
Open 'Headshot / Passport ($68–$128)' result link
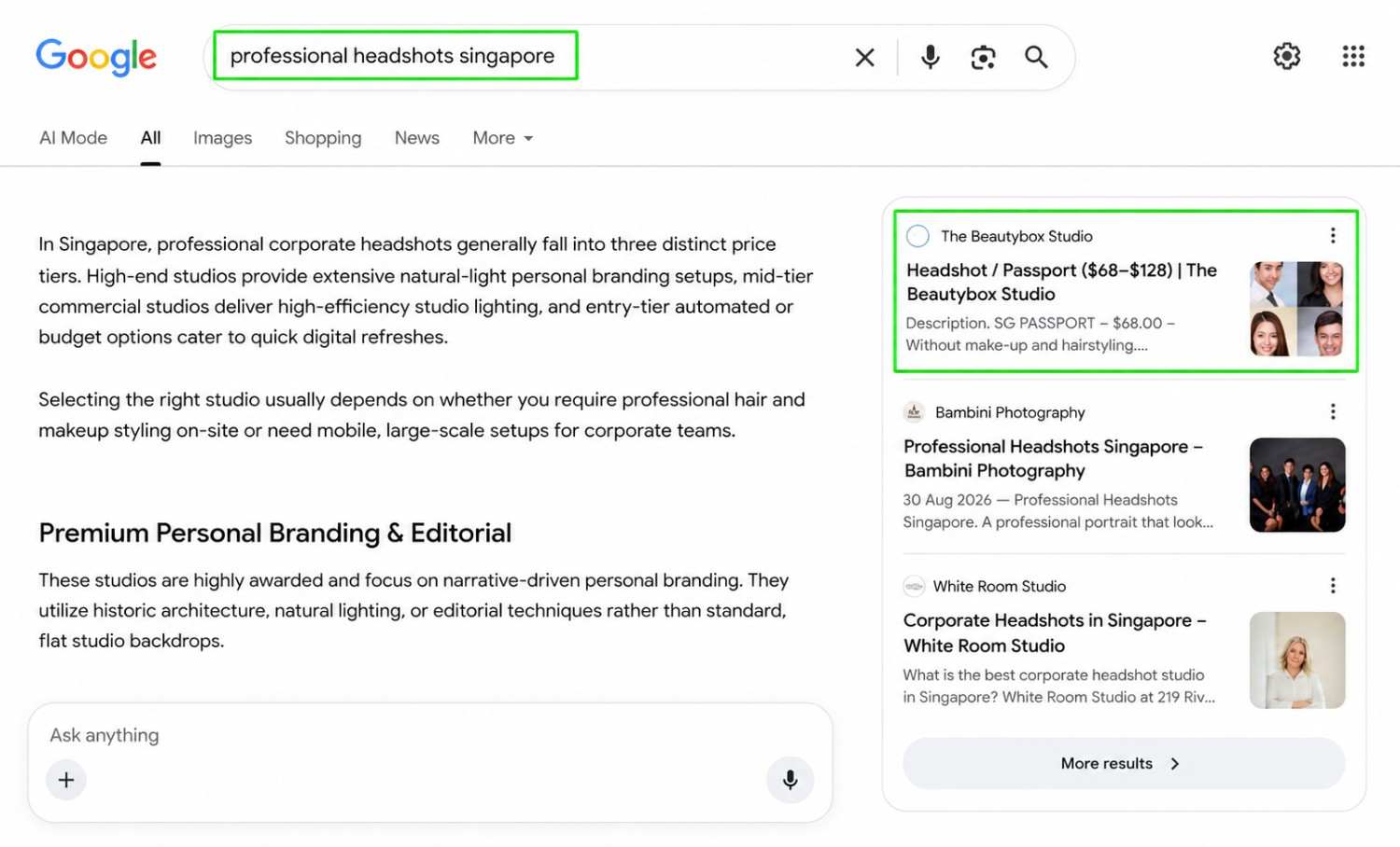[1062, 282]
